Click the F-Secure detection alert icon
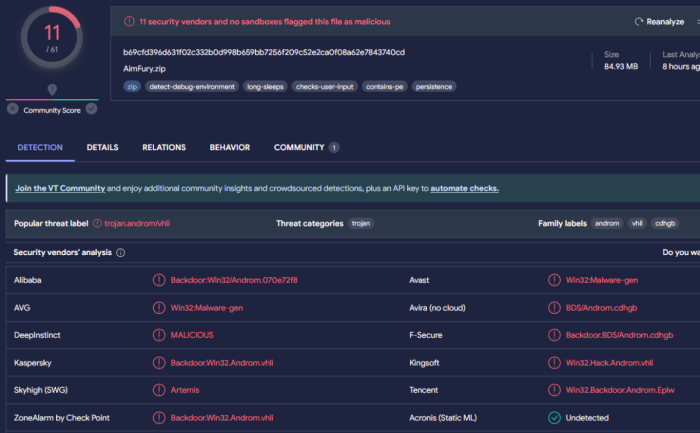This screenshot has width=700, height=433. point(554,335)
